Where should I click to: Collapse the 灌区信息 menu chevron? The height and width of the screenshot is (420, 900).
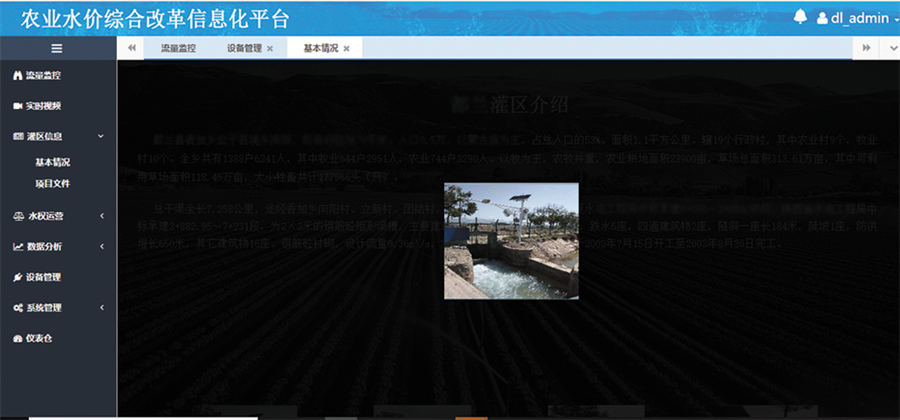(101, 136)
